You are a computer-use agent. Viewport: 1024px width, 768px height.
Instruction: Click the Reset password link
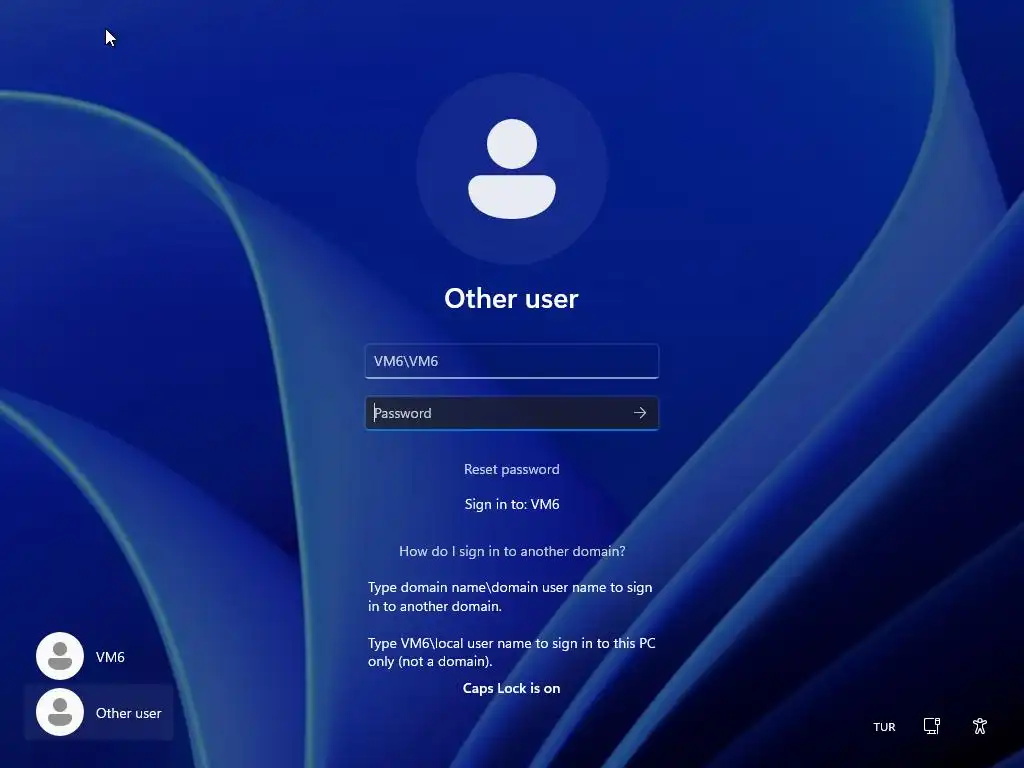[x=512, y=469]
